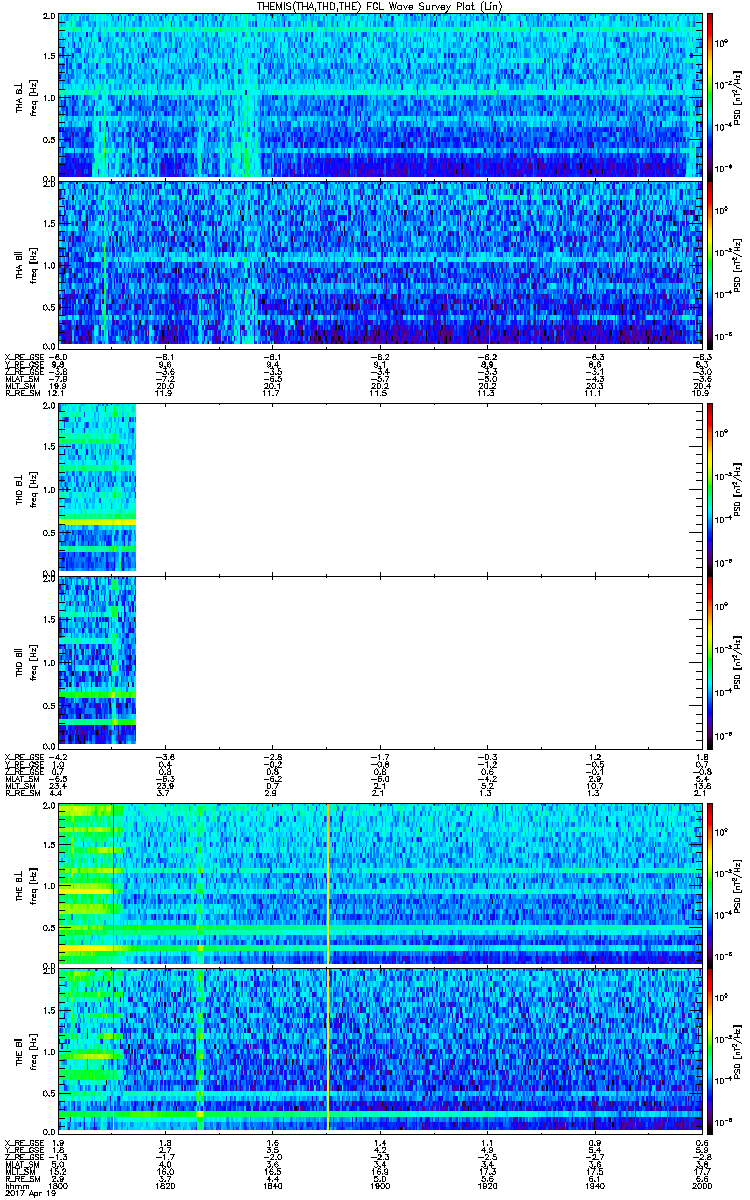
Task: Click the 1940 time tick label
Action: coord(594,1186)
